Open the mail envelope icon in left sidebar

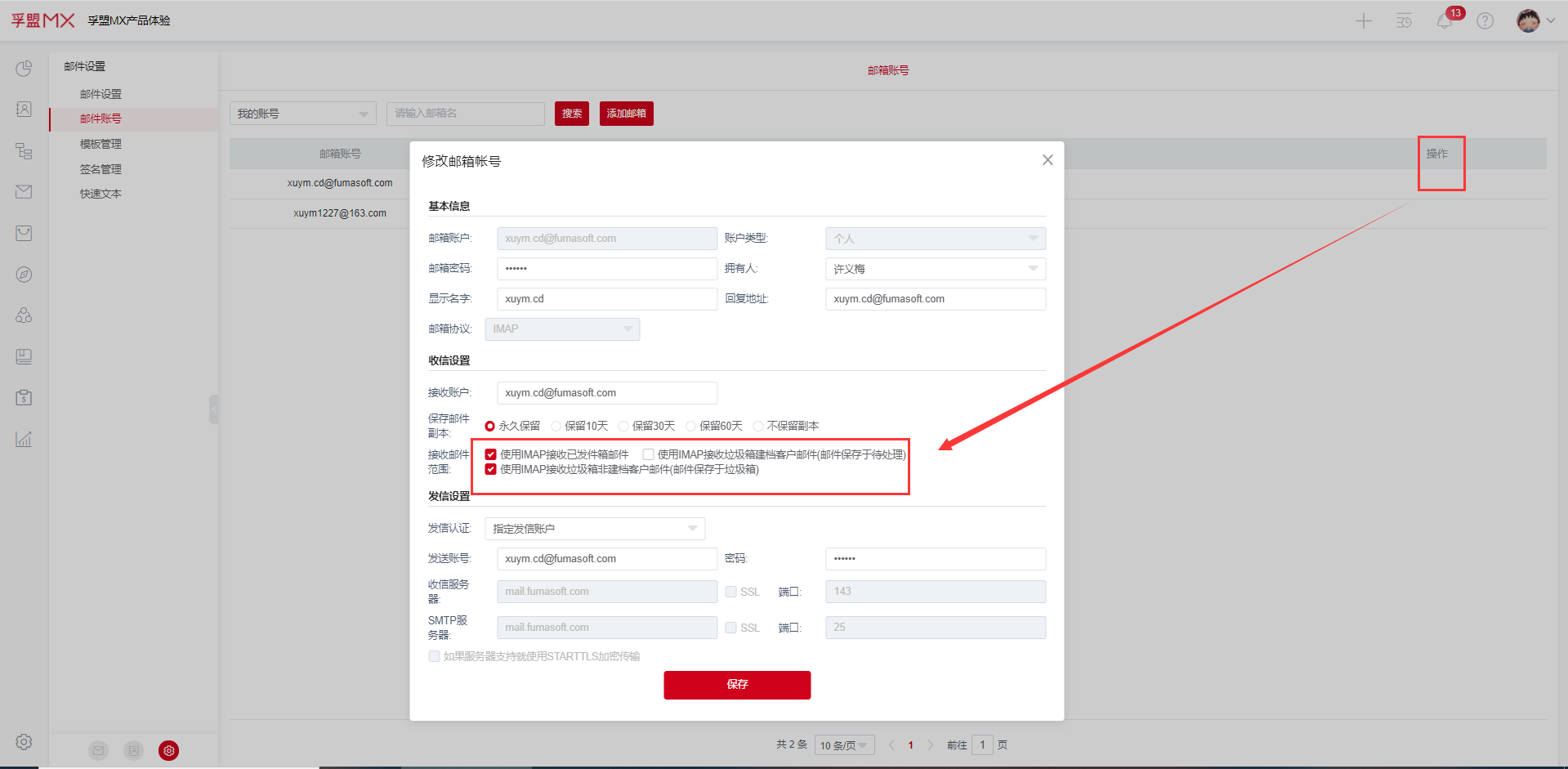[x=24, y=192]
